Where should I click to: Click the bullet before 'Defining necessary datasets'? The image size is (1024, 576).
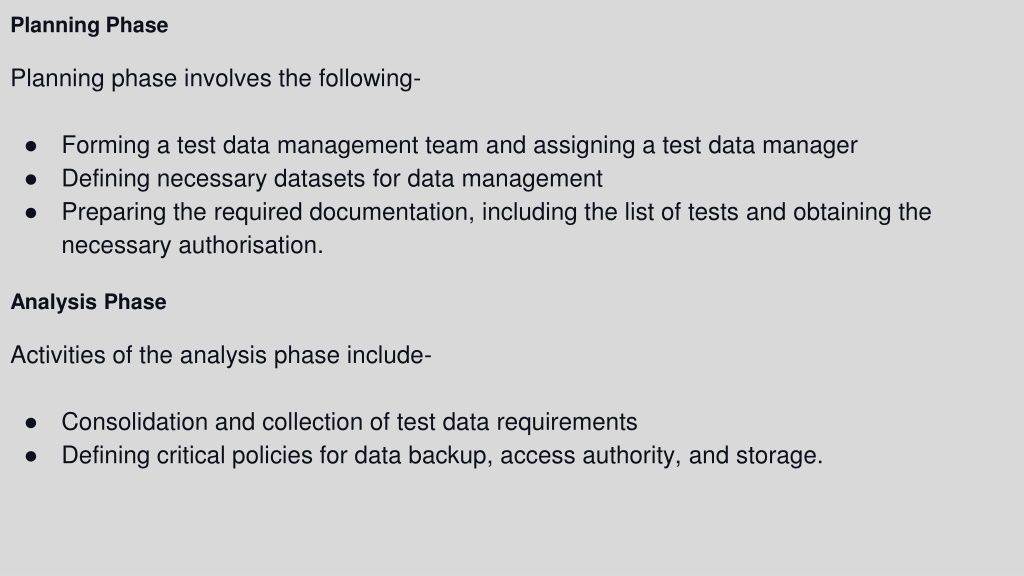click(31, 180)
